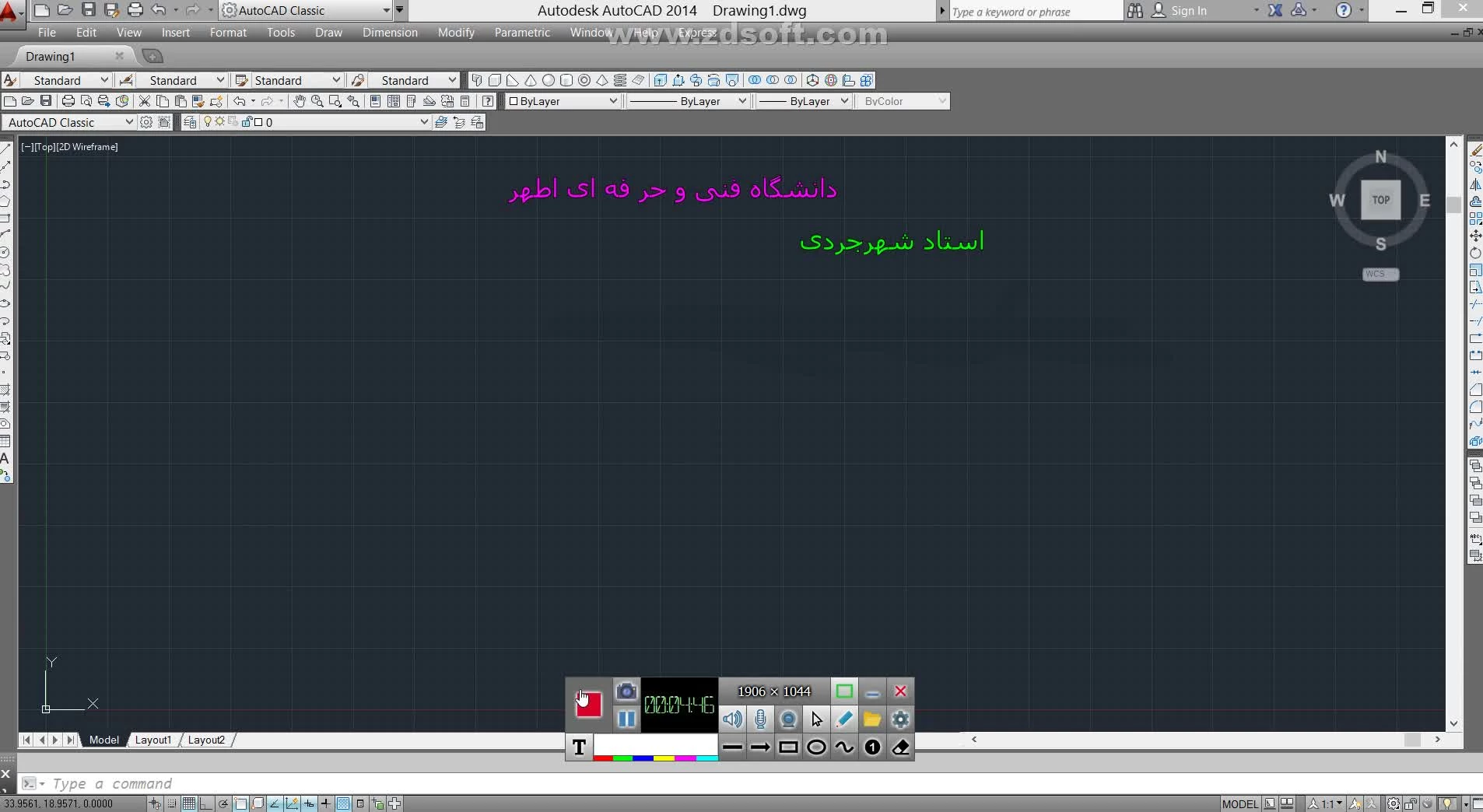Open the Modify menu

point(456,33)
